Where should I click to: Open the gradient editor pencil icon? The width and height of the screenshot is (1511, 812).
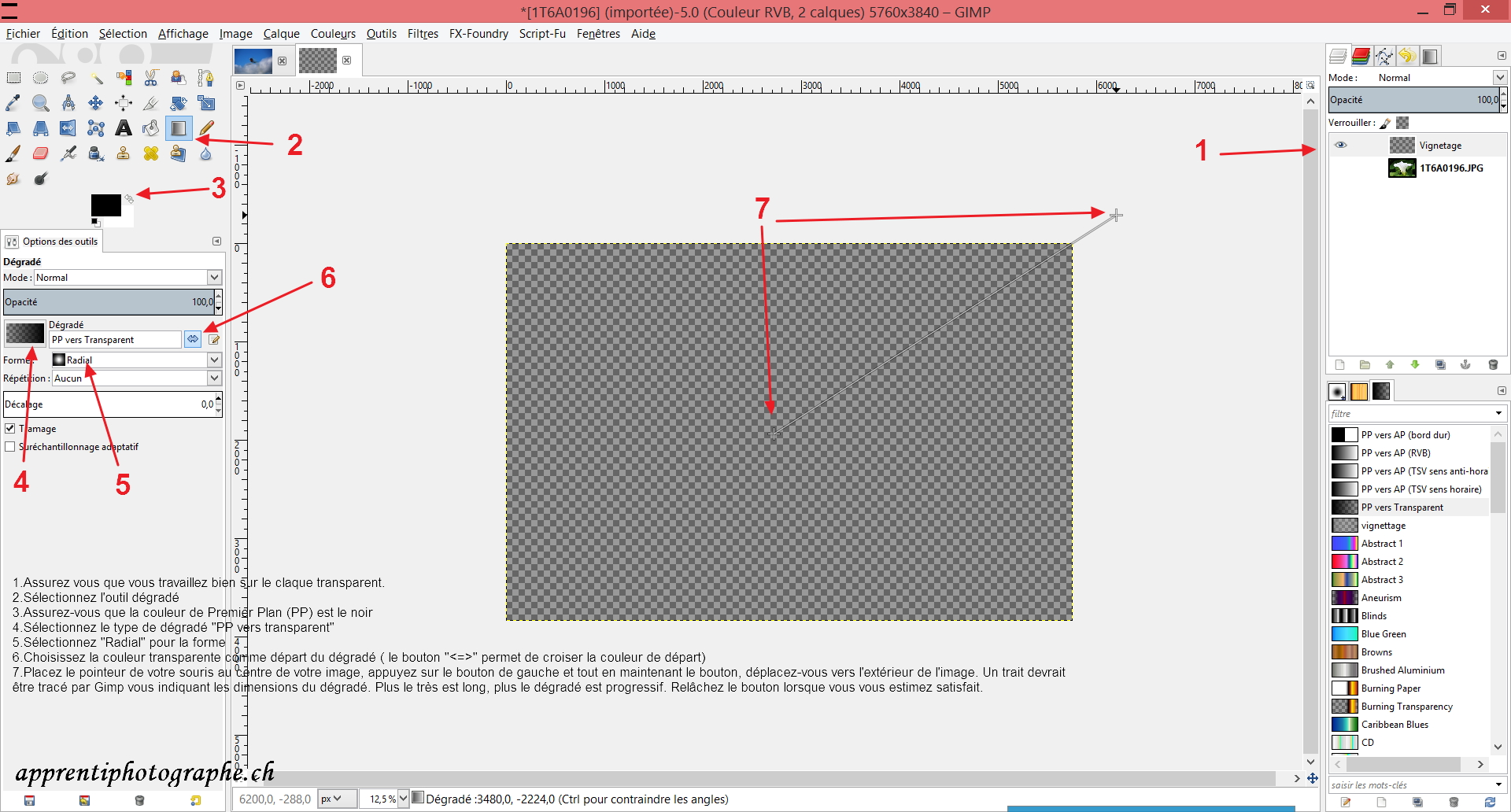coord(214,339)
